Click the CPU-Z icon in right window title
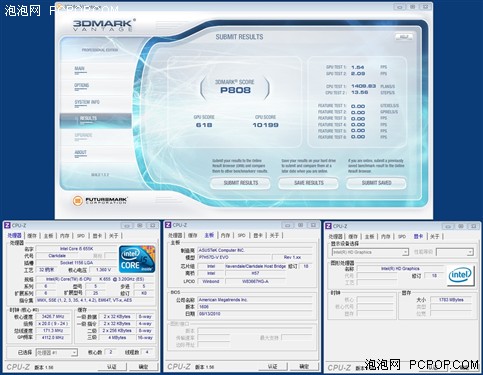 tap(328, 226)
